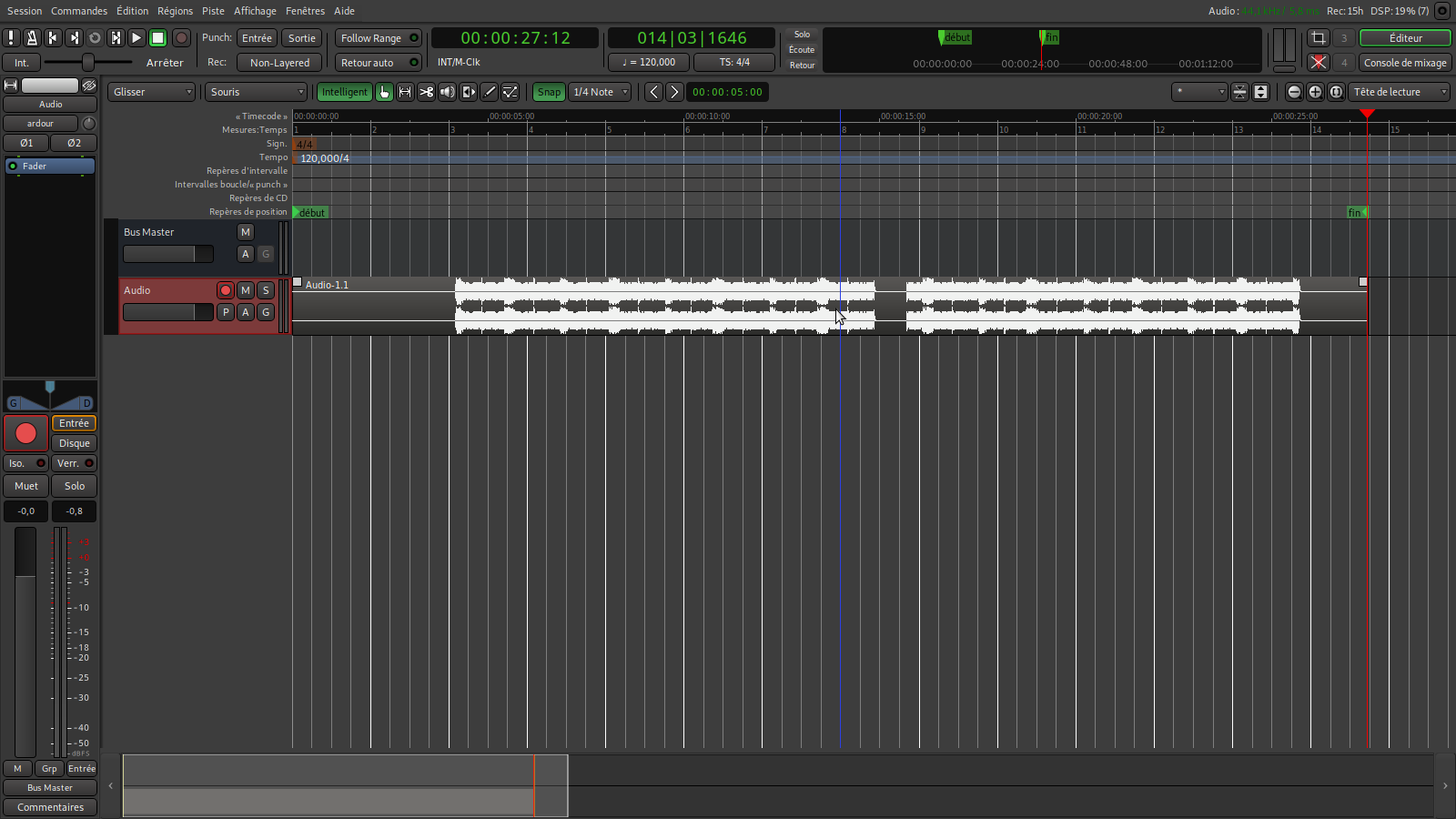Viewport: 1456px width, 819px height.
Task: Select the Grab hand tool
Action: [384, 92]
